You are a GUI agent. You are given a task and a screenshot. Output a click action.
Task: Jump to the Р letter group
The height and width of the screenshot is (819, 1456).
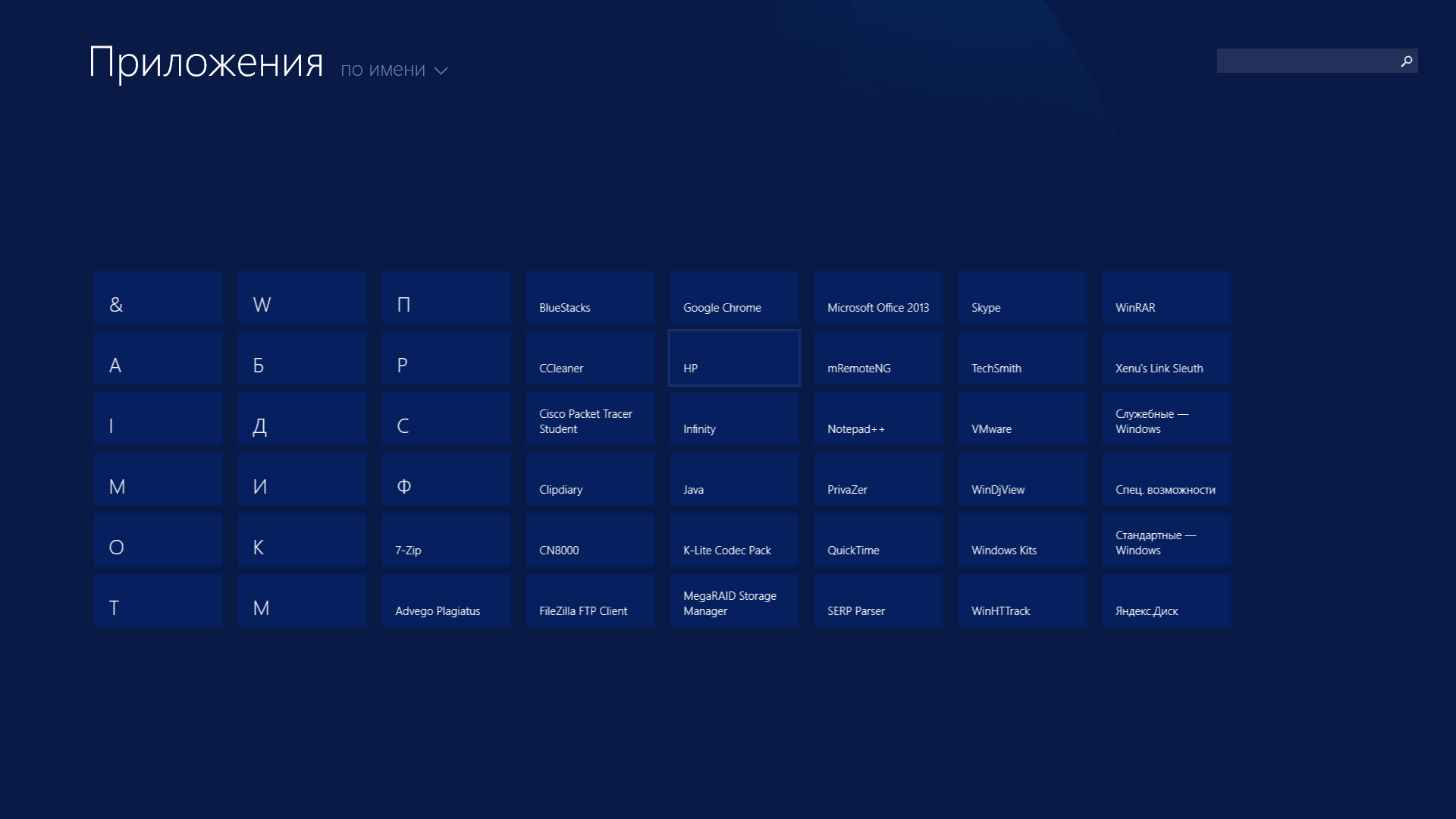(x=446, y=358)
